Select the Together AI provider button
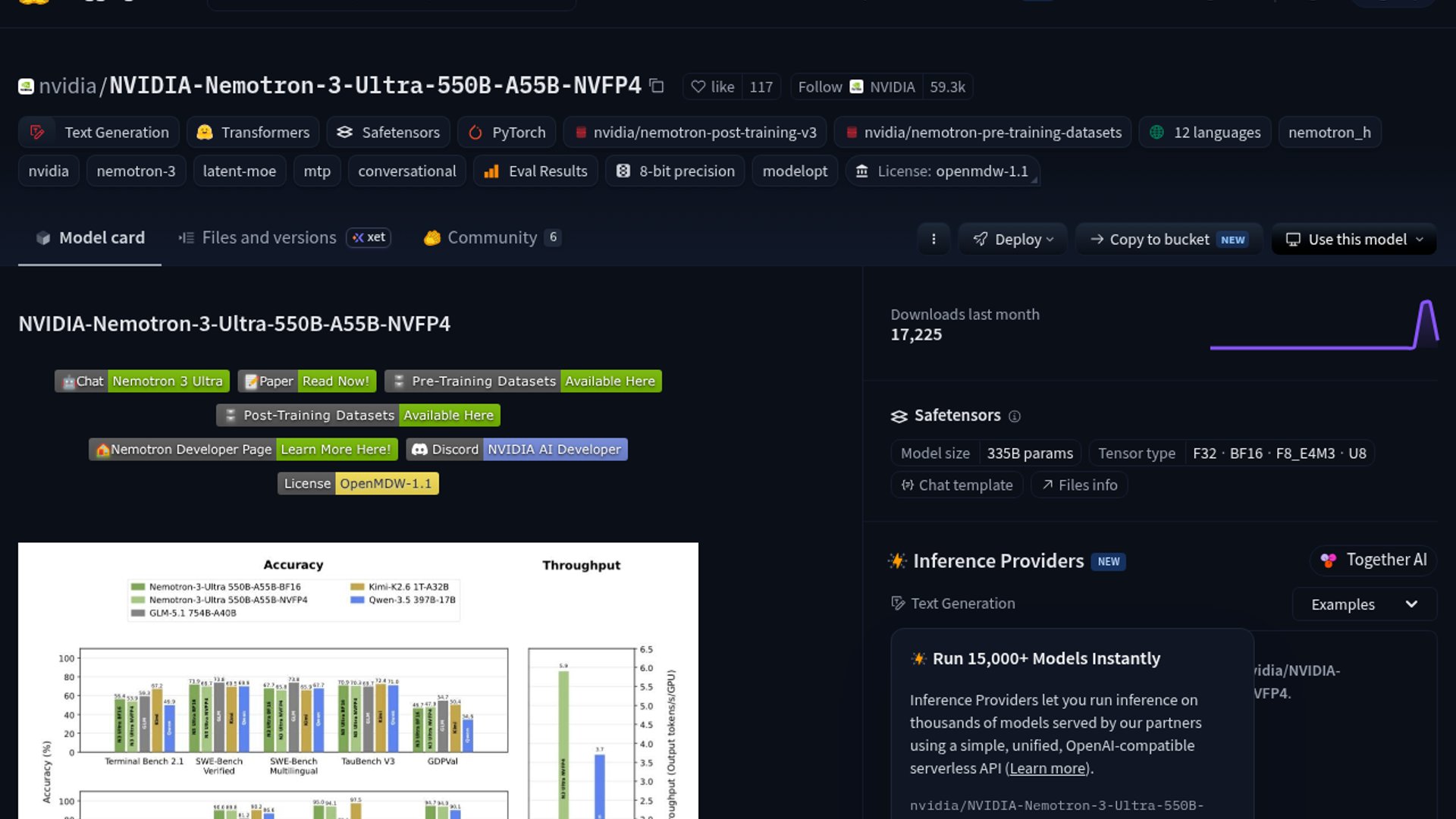The height and width of the screenshot is (819, 1456). (1373, 560)
